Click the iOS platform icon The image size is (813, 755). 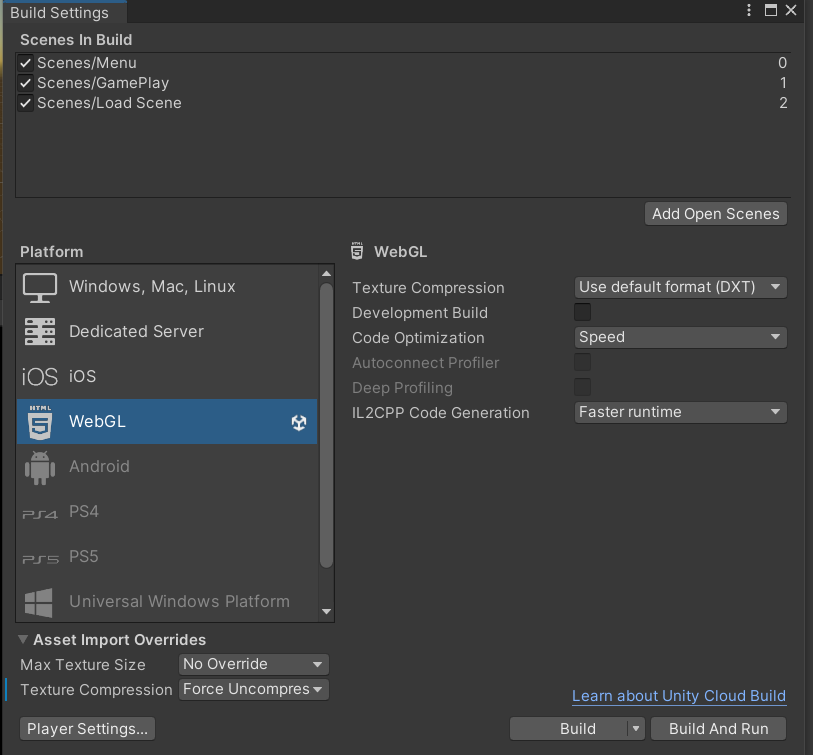click(x=40, y=377)
